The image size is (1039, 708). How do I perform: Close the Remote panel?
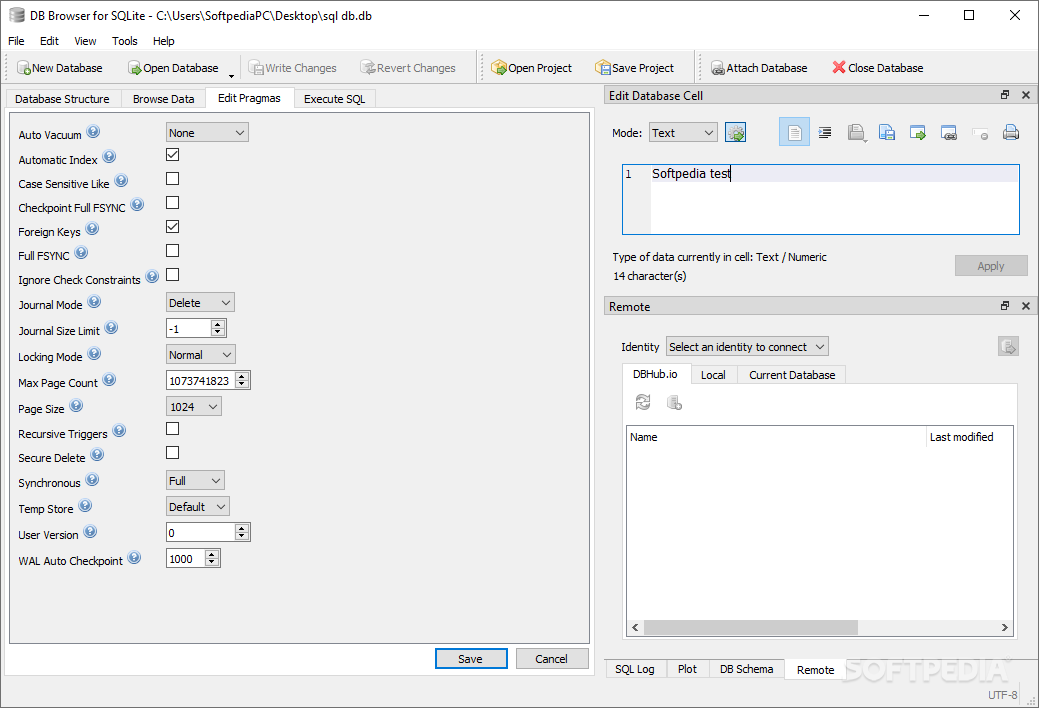coord(1026,306)
